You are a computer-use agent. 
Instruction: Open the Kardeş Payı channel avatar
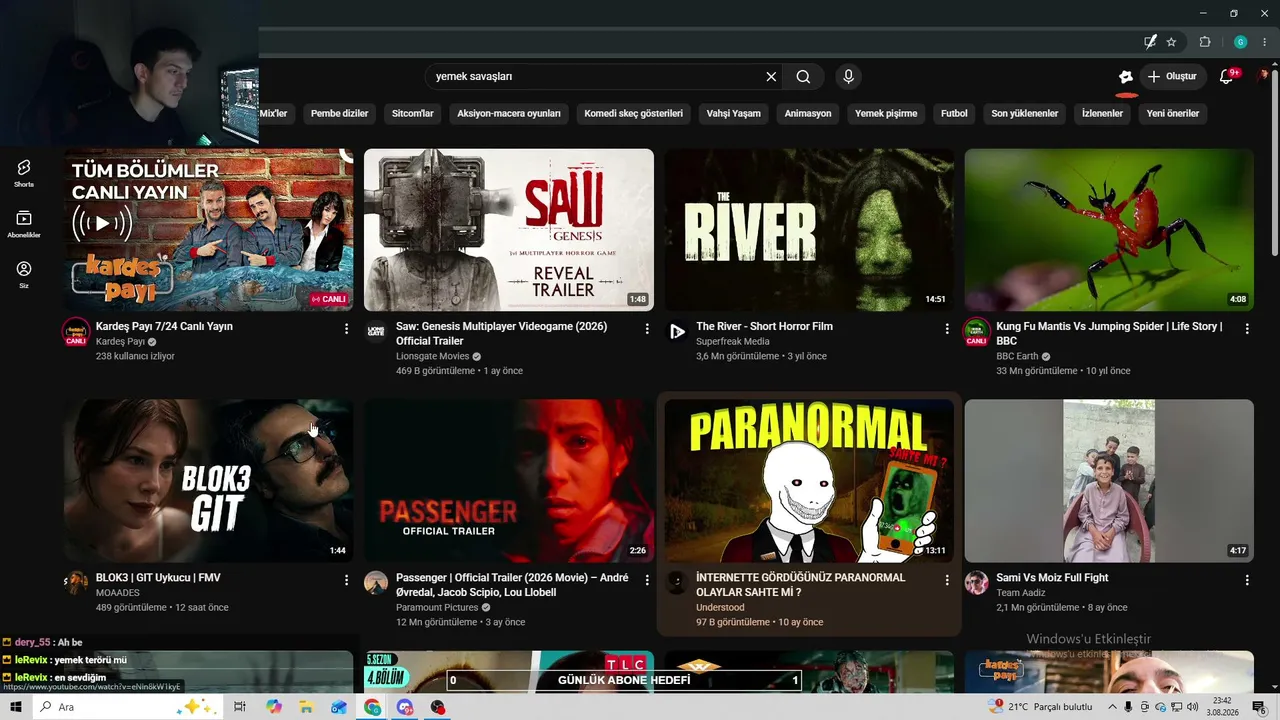pos(76,332)
